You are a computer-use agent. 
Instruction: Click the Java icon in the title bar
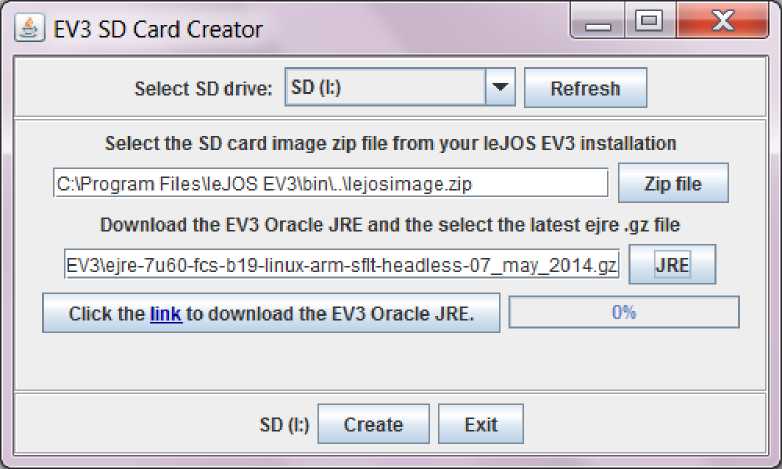pos(29,28)
